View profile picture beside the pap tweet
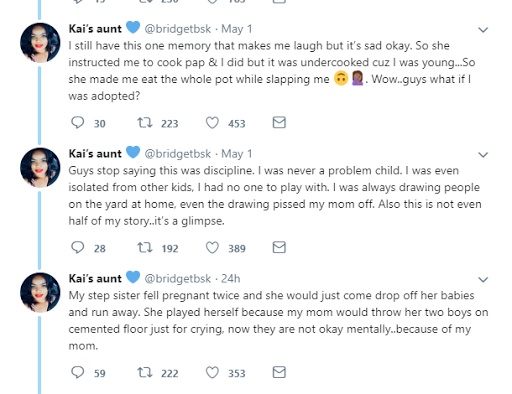The width and height of the screenshot is (512, 394). pos(40,43)
